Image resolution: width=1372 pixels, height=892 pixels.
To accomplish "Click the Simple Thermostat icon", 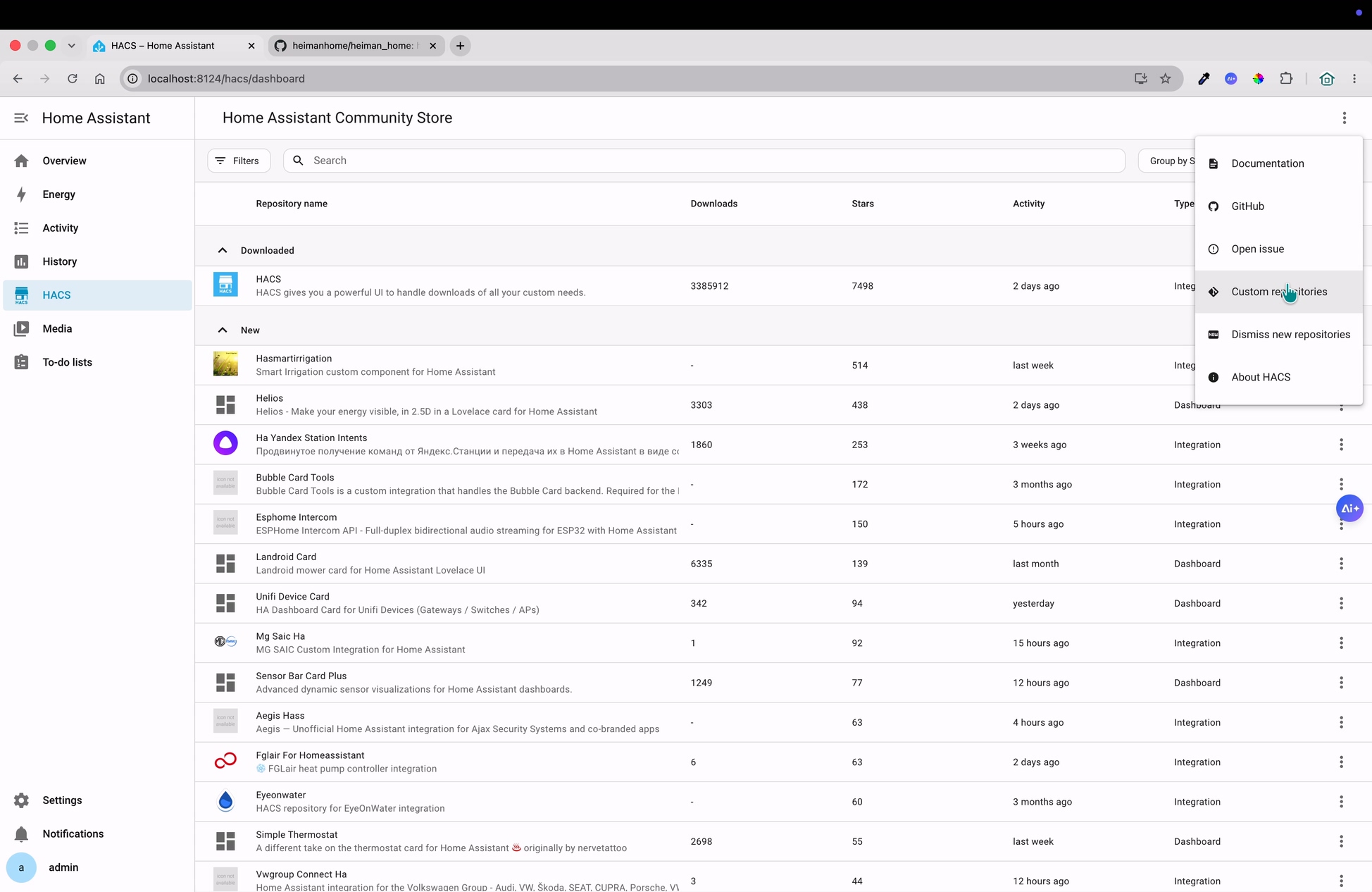I will (x=225, y=841).
